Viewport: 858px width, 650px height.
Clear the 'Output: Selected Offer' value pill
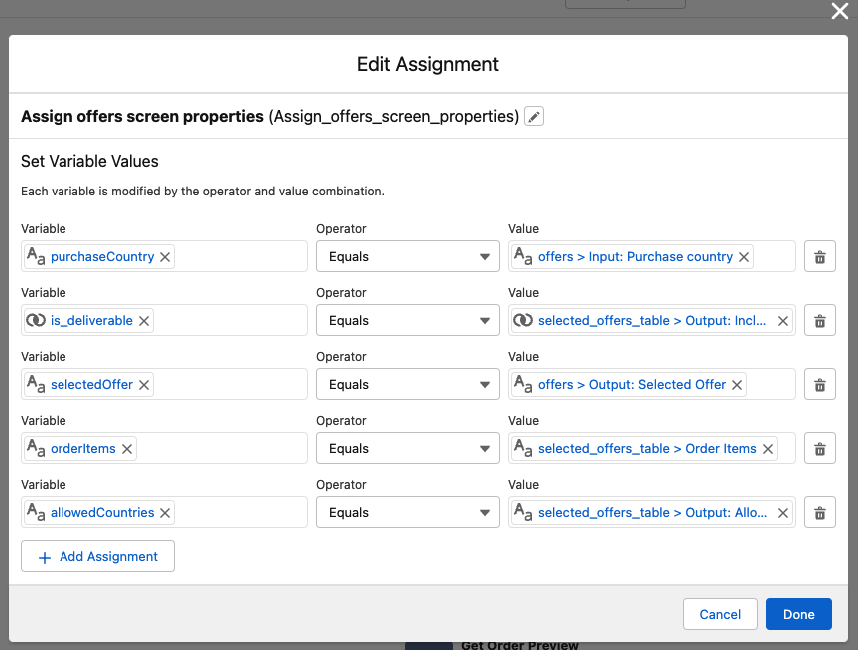(x=737, y=385)
